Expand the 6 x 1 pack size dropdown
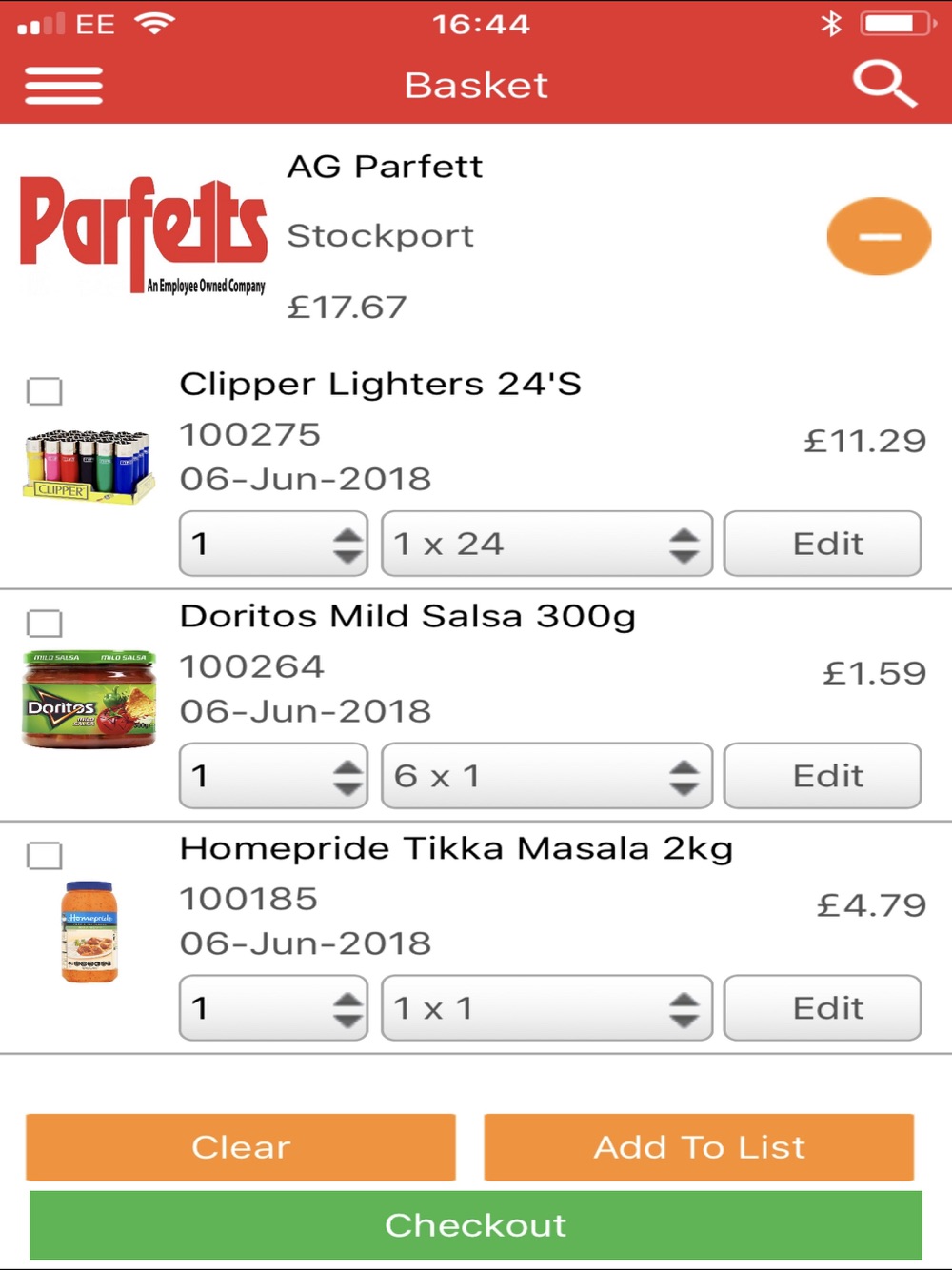This screenshot has width=952, height=1270. [x=546, y=776]
